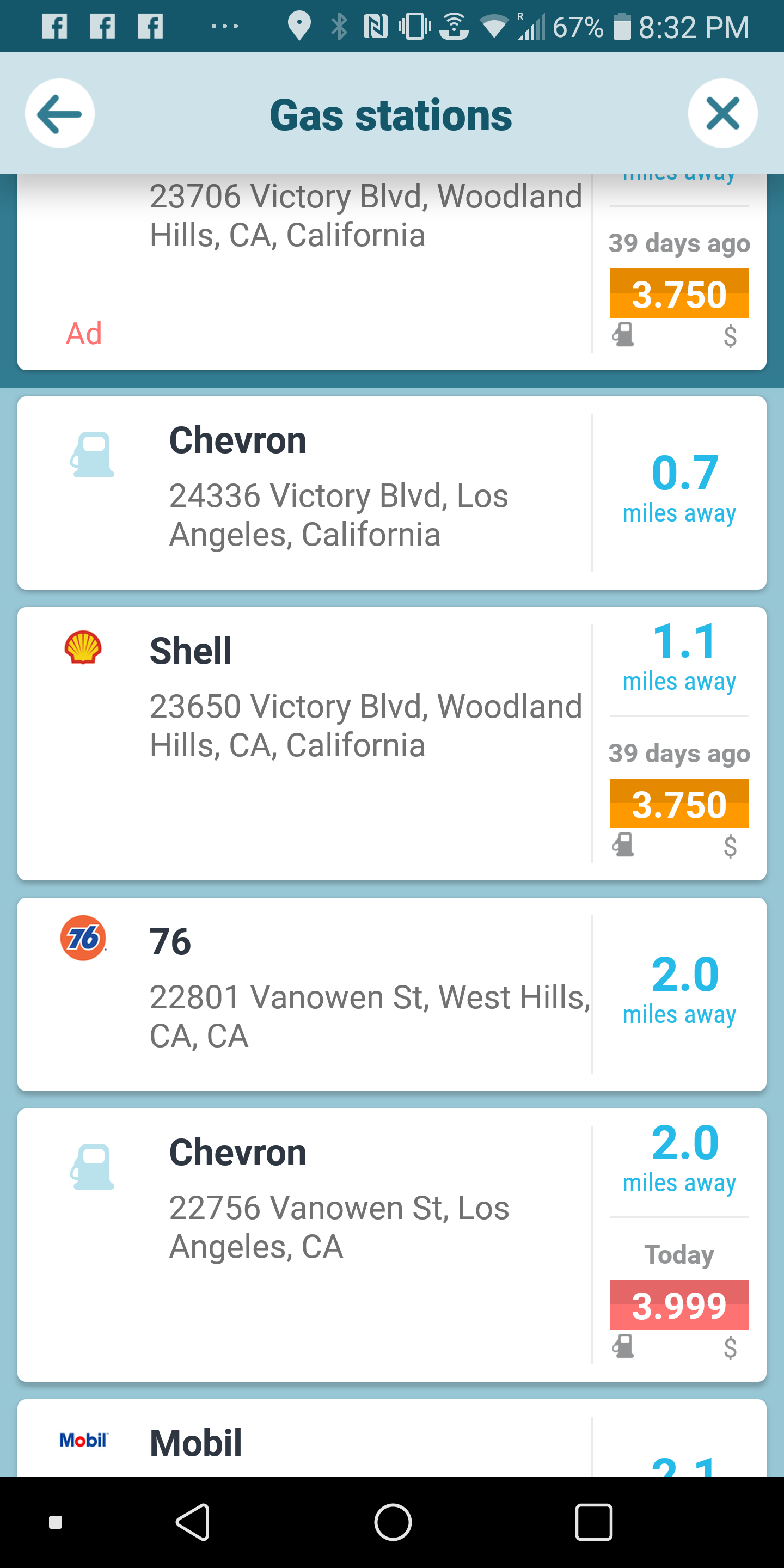Tap the sponsored 23706 Victory Blvd address
The height and width of the screenshot is (1568, 784).
366,216
